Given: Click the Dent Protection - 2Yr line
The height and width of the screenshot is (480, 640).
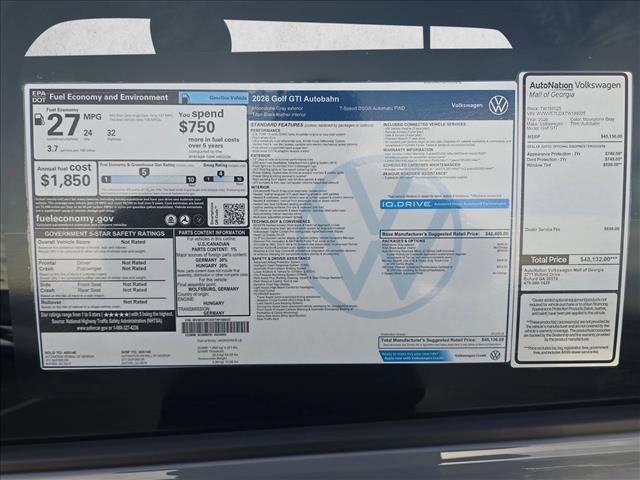Looking at the screenshot, I should pos(575,159).
